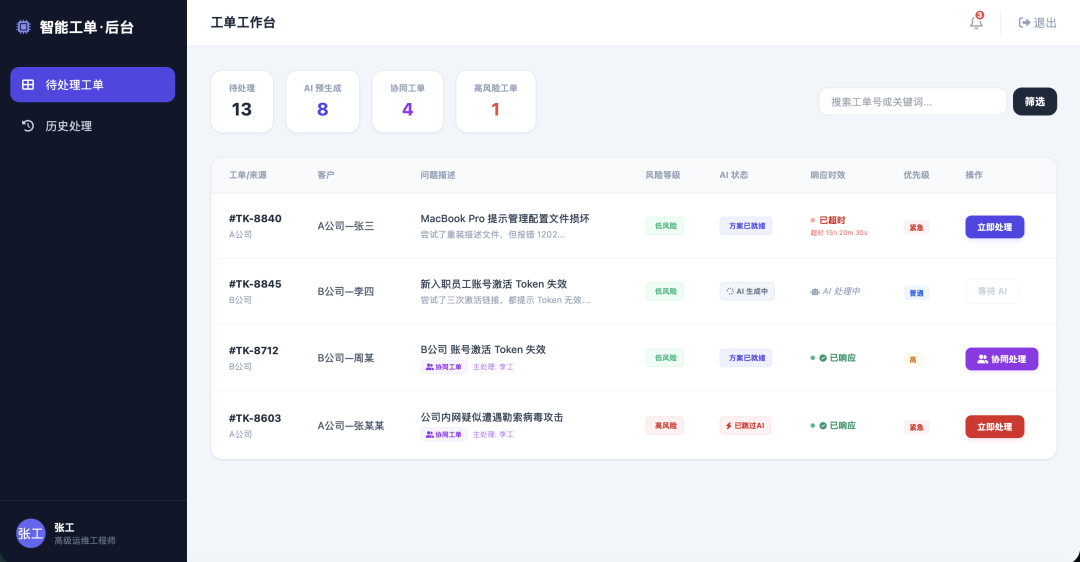Click the 响应时效 column header
The image size is (1080, 562).
pos(828,175)
